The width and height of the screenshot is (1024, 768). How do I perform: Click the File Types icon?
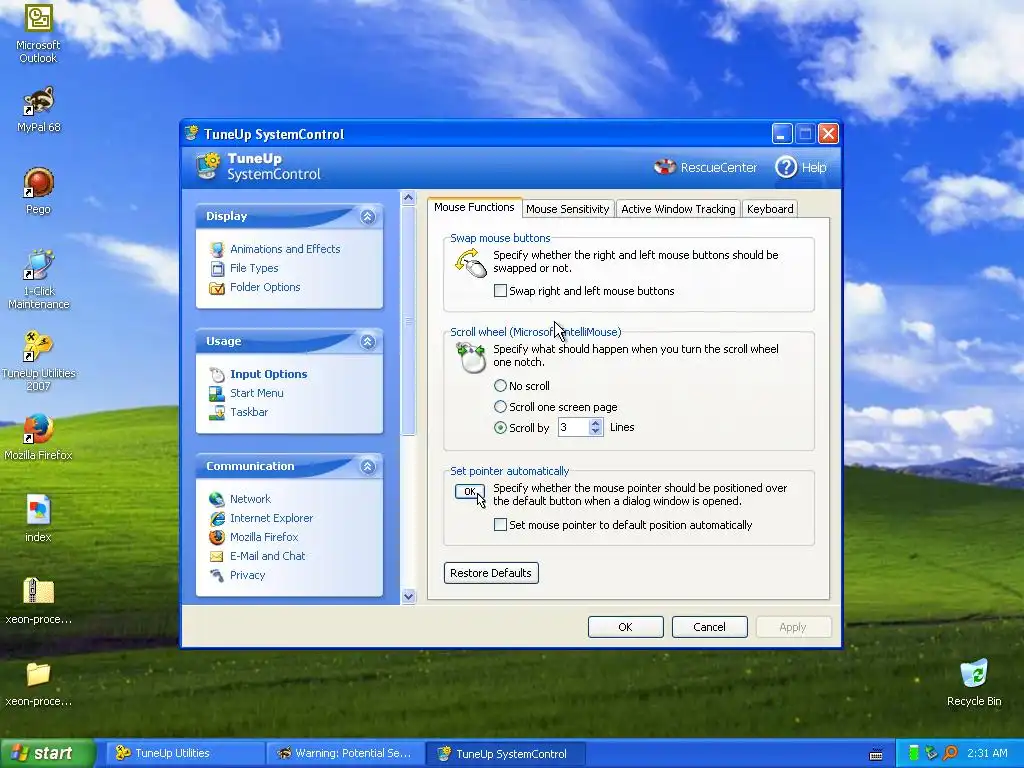tap(217, 268)
